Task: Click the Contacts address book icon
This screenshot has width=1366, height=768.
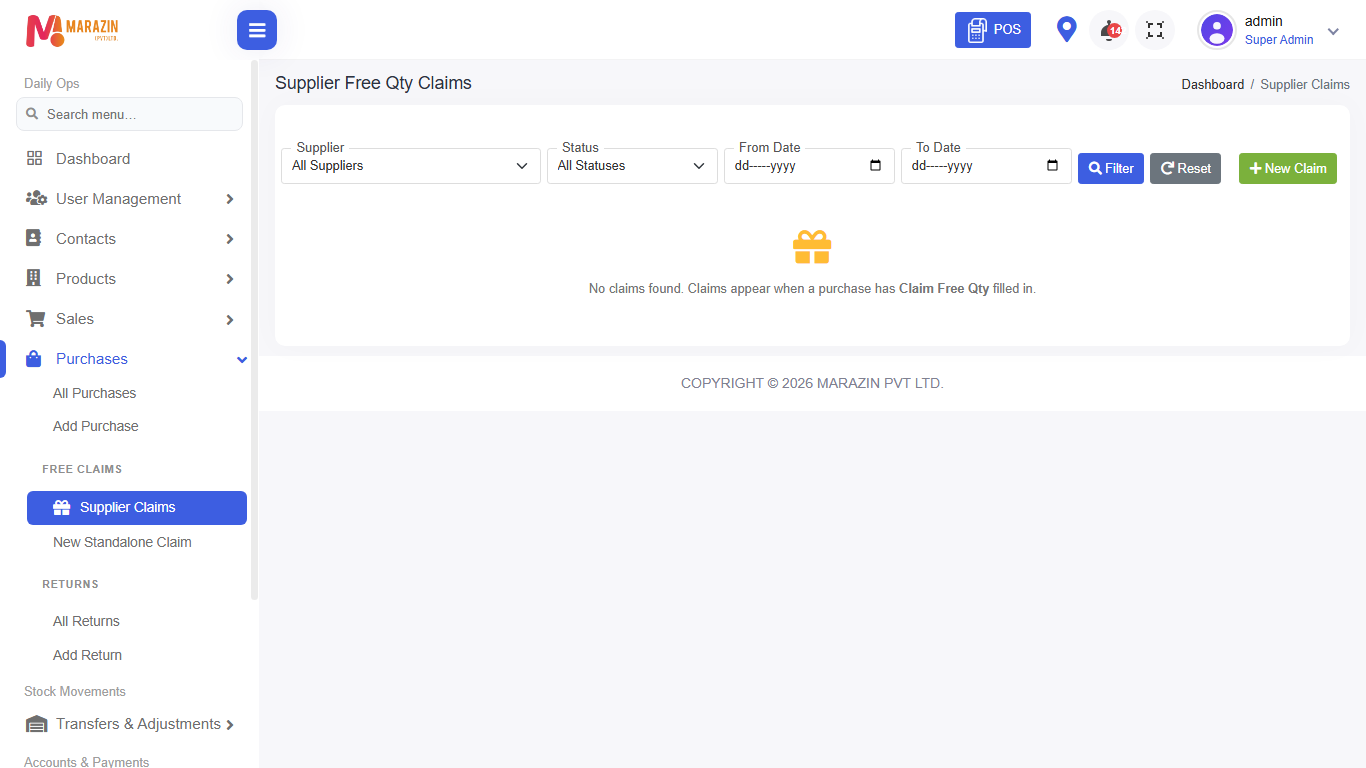Action: tap(34, 238)
